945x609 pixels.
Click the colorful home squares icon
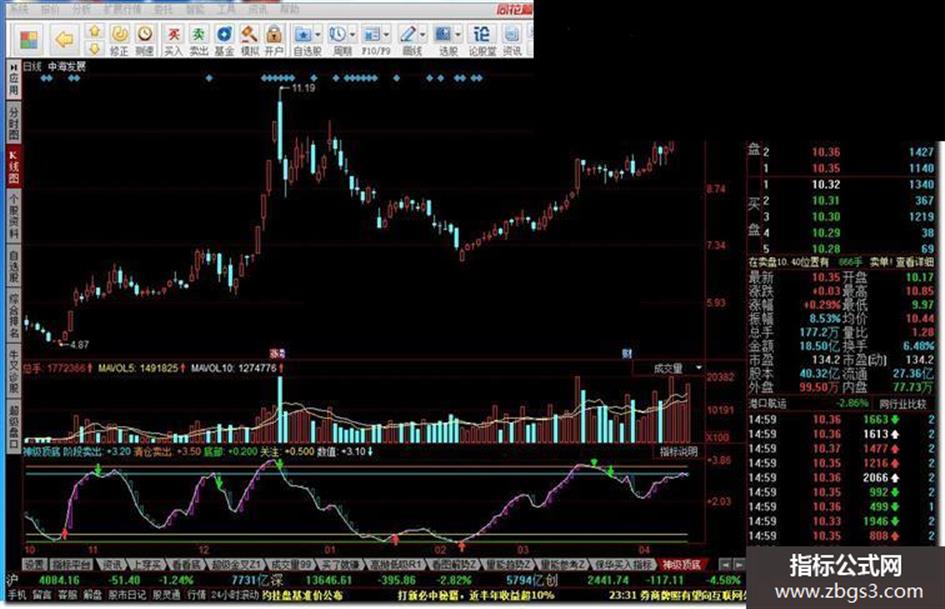(28, 40)
